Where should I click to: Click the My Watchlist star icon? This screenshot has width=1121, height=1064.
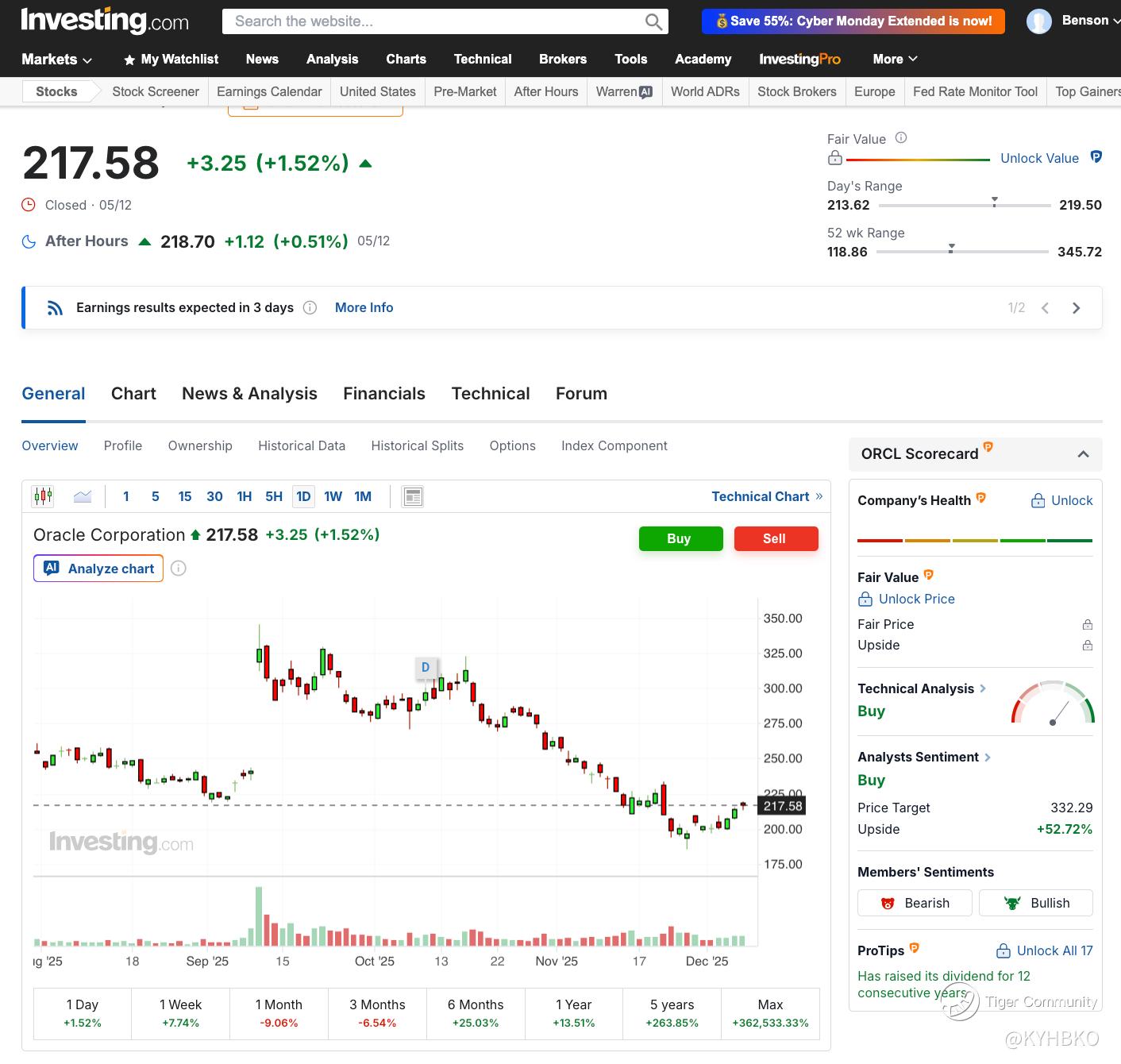pyautogui.click(x=129, y=60)
